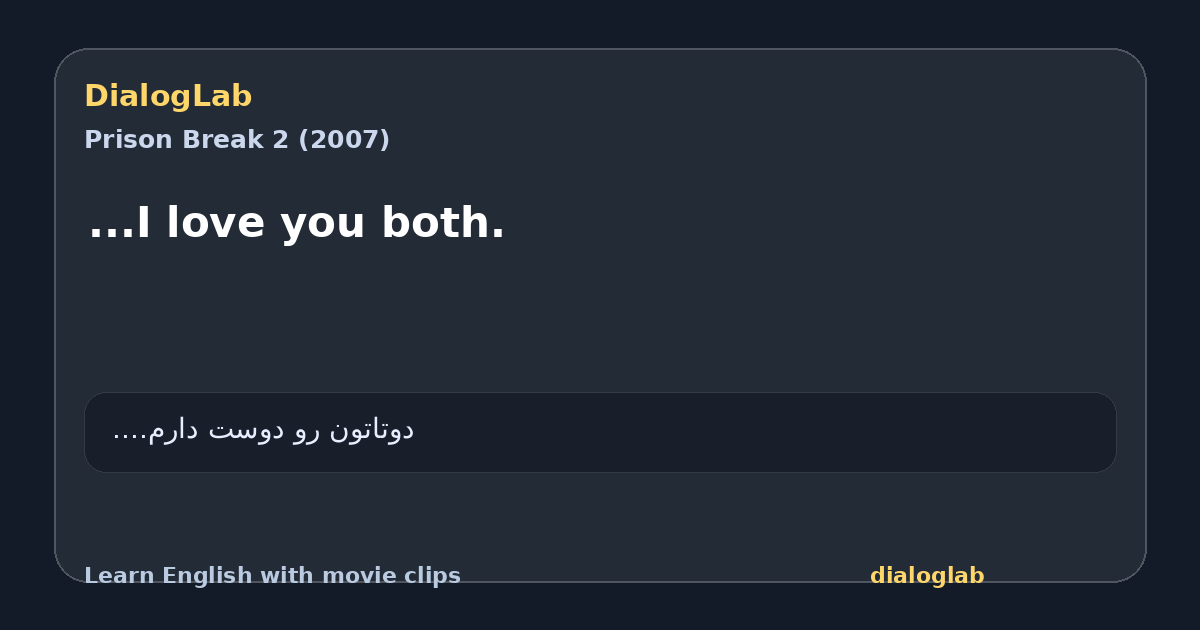Click inside the Persian translation box
Screen dimensions: 1200x630
[x=600, y=432]
